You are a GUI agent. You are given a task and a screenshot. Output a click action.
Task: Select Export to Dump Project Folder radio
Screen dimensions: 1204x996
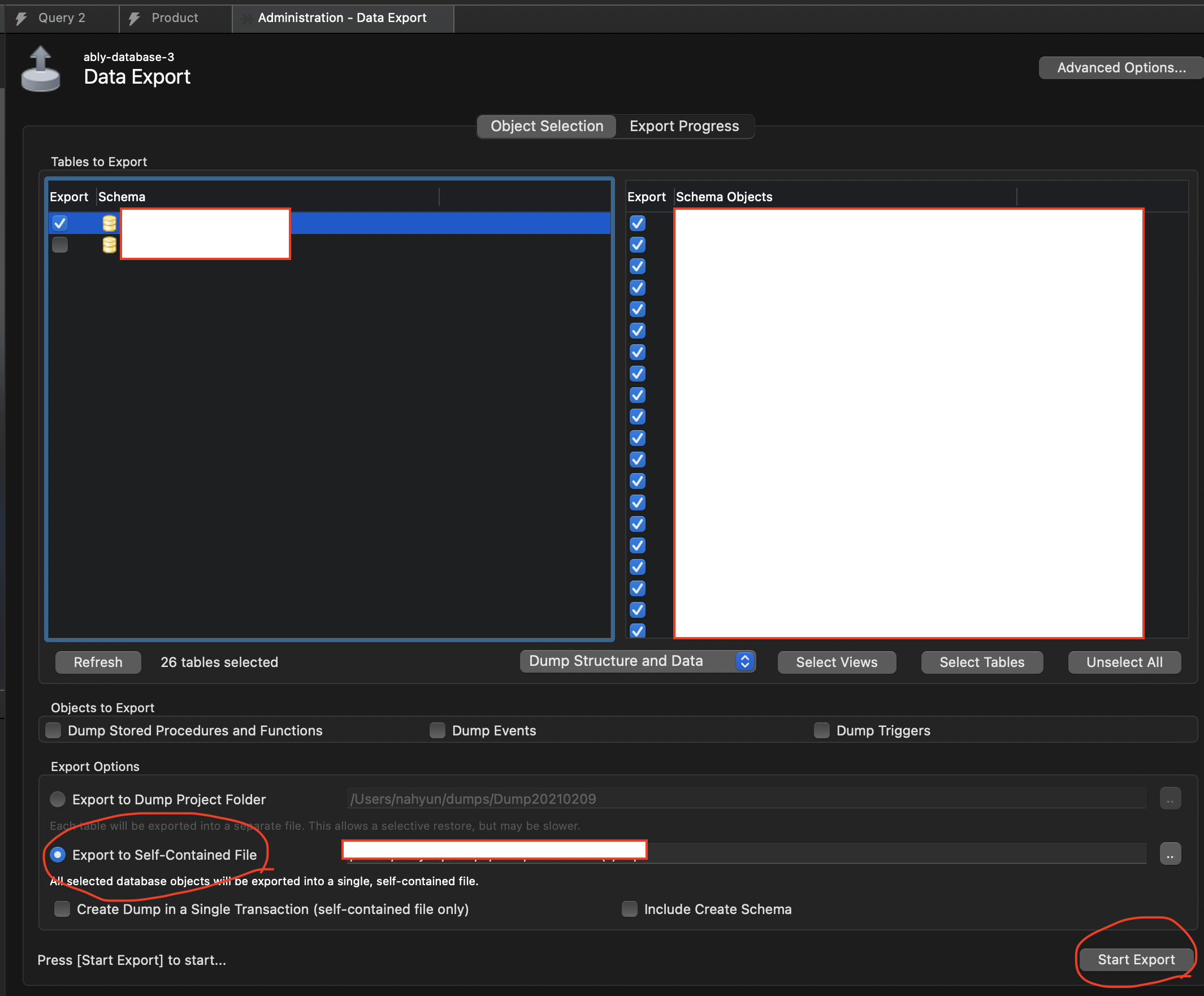pos(57,799)
